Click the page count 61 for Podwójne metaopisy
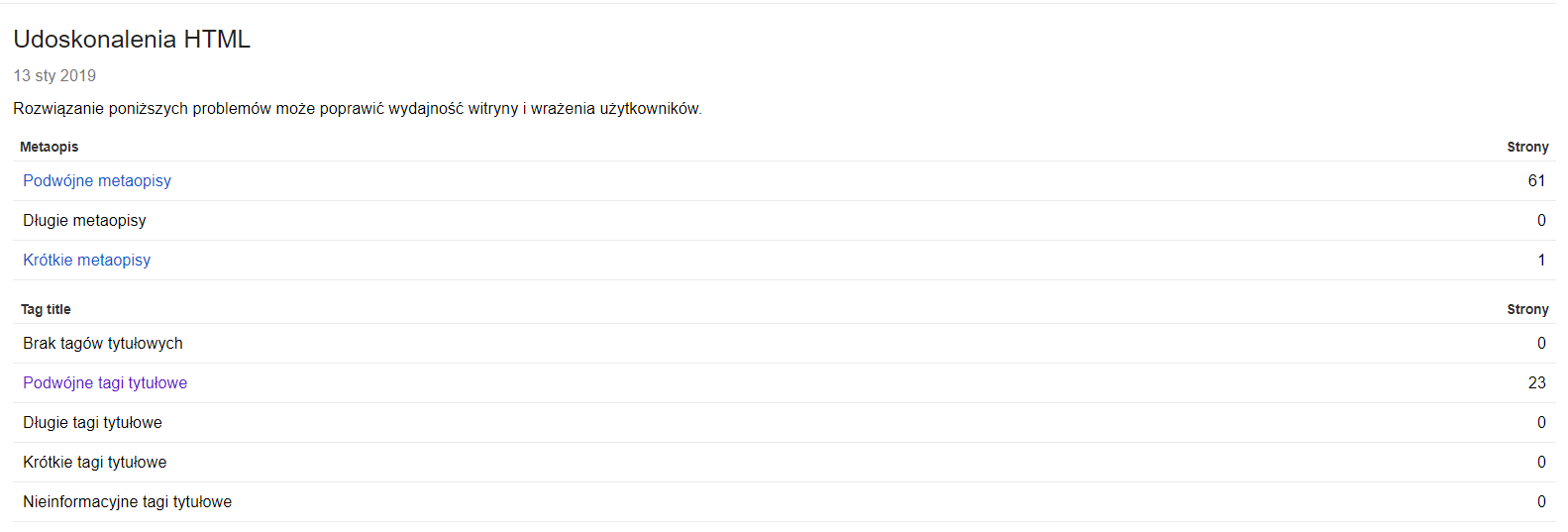 click(1536, 180)
